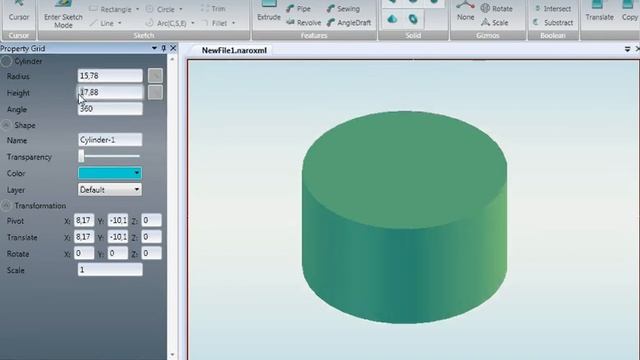Click Property Grid scroll up arrow
This screenshot has width=640, height=360.
[x=172, y=60]
